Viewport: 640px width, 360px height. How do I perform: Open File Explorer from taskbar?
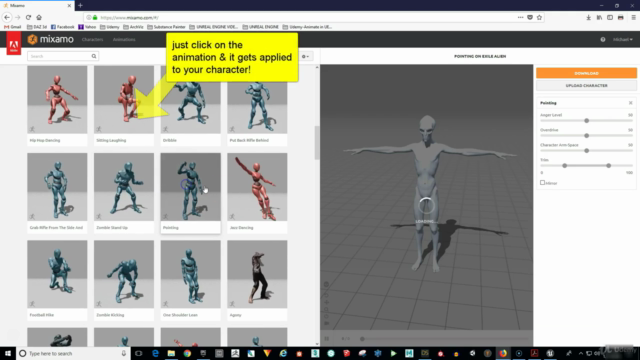(171, 353)
